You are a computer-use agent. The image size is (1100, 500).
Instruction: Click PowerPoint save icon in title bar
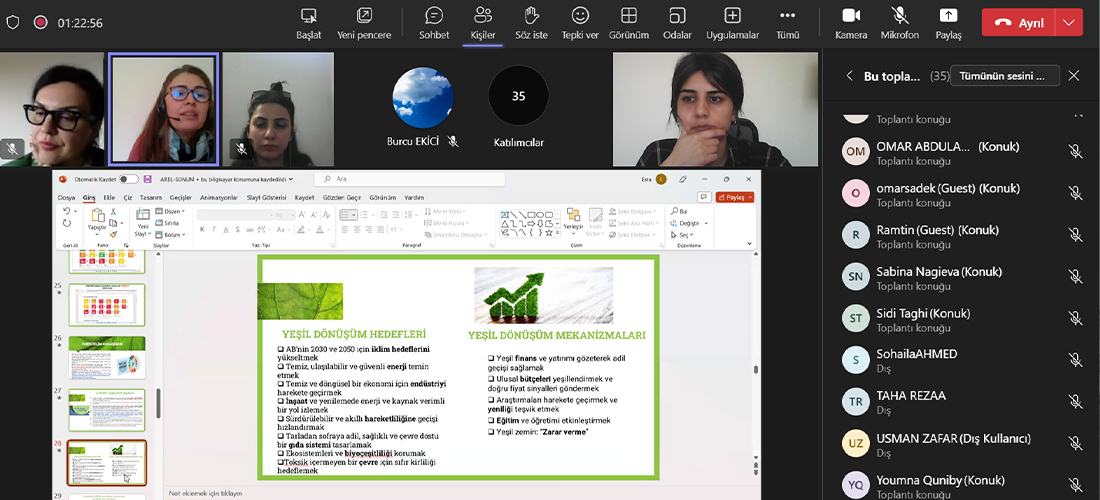(x=147, y=180)
